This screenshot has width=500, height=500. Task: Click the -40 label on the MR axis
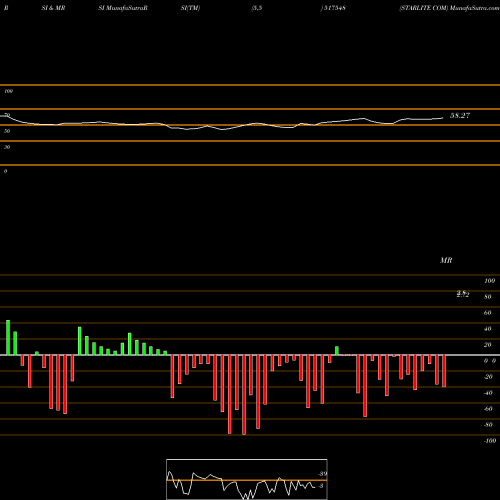[488, 393]
